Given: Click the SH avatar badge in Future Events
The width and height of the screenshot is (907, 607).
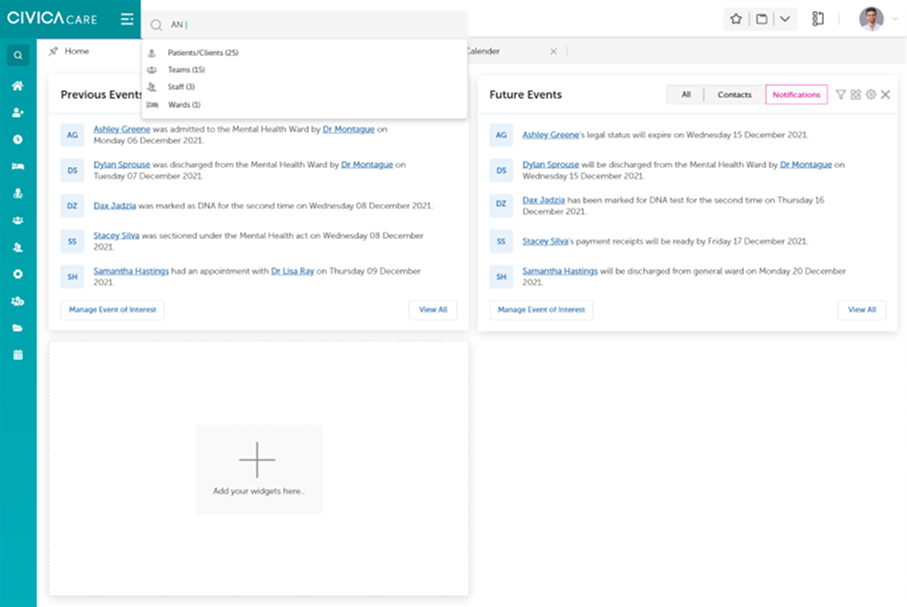Looking at the screenshot, I should 501,277.
